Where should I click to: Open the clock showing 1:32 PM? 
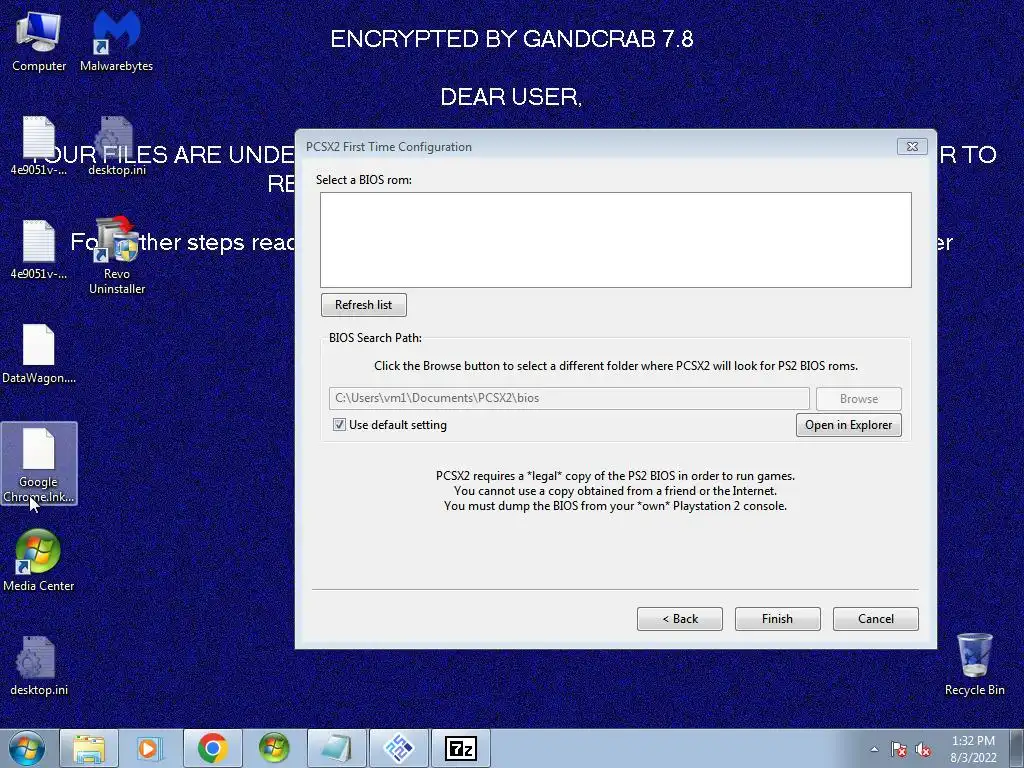click(x=973, y=749)
